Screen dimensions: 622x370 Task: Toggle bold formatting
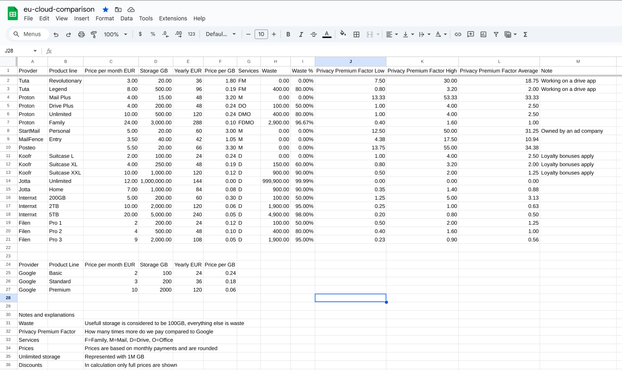[288, 35]
